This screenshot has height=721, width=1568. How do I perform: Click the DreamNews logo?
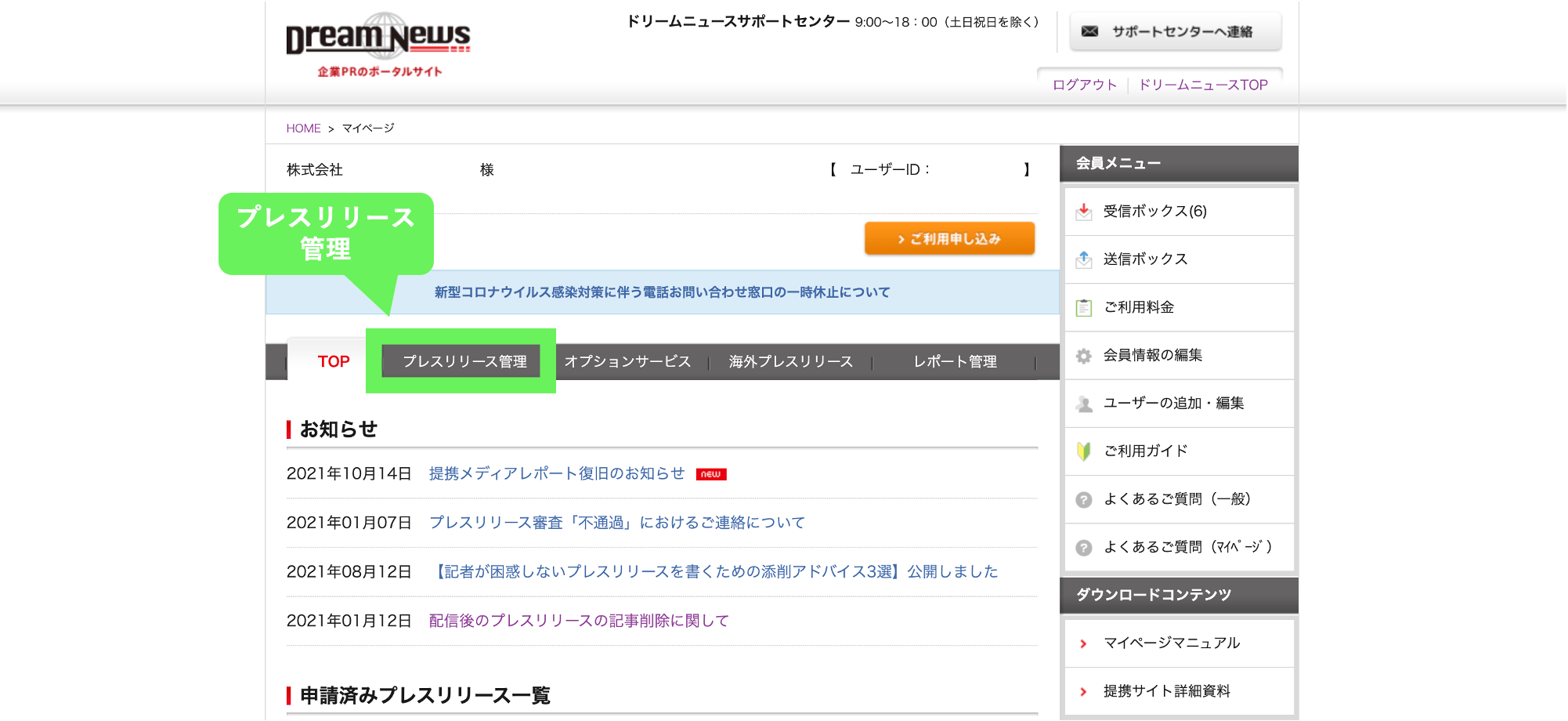(x=378, y=44)
